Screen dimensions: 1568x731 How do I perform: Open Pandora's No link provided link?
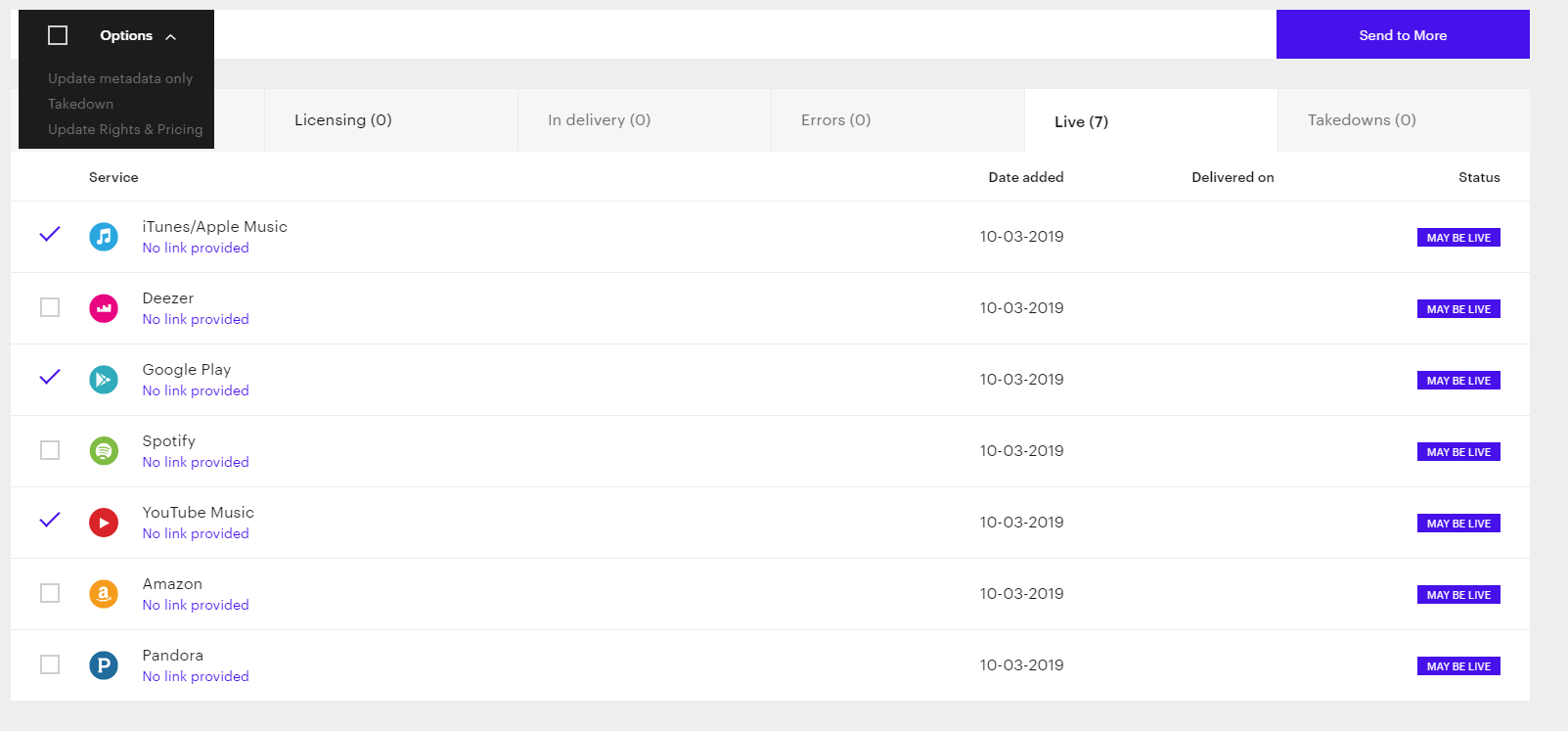click(x=196, y=676)
